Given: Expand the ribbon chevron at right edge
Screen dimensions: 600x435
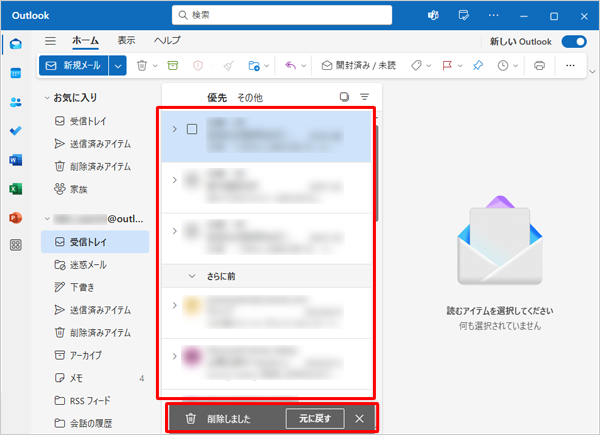Looking at the screenshot, I should tap(593, 72).
